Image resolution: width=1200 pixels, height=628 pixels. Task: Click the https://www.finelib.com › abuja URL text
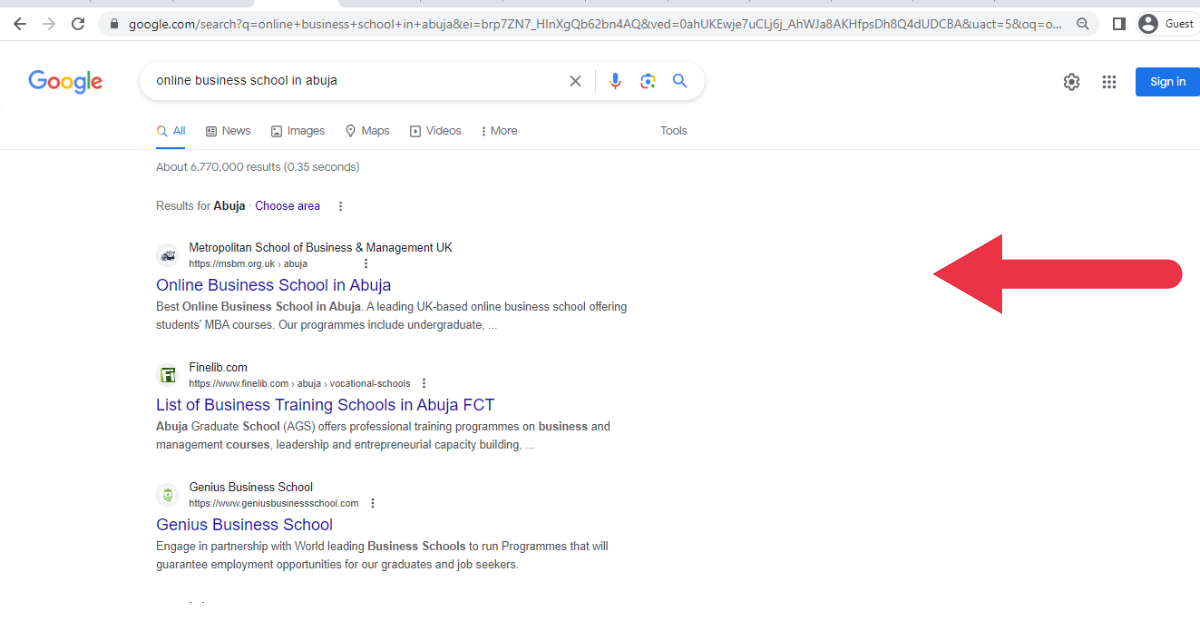click(x=299, y=384)
